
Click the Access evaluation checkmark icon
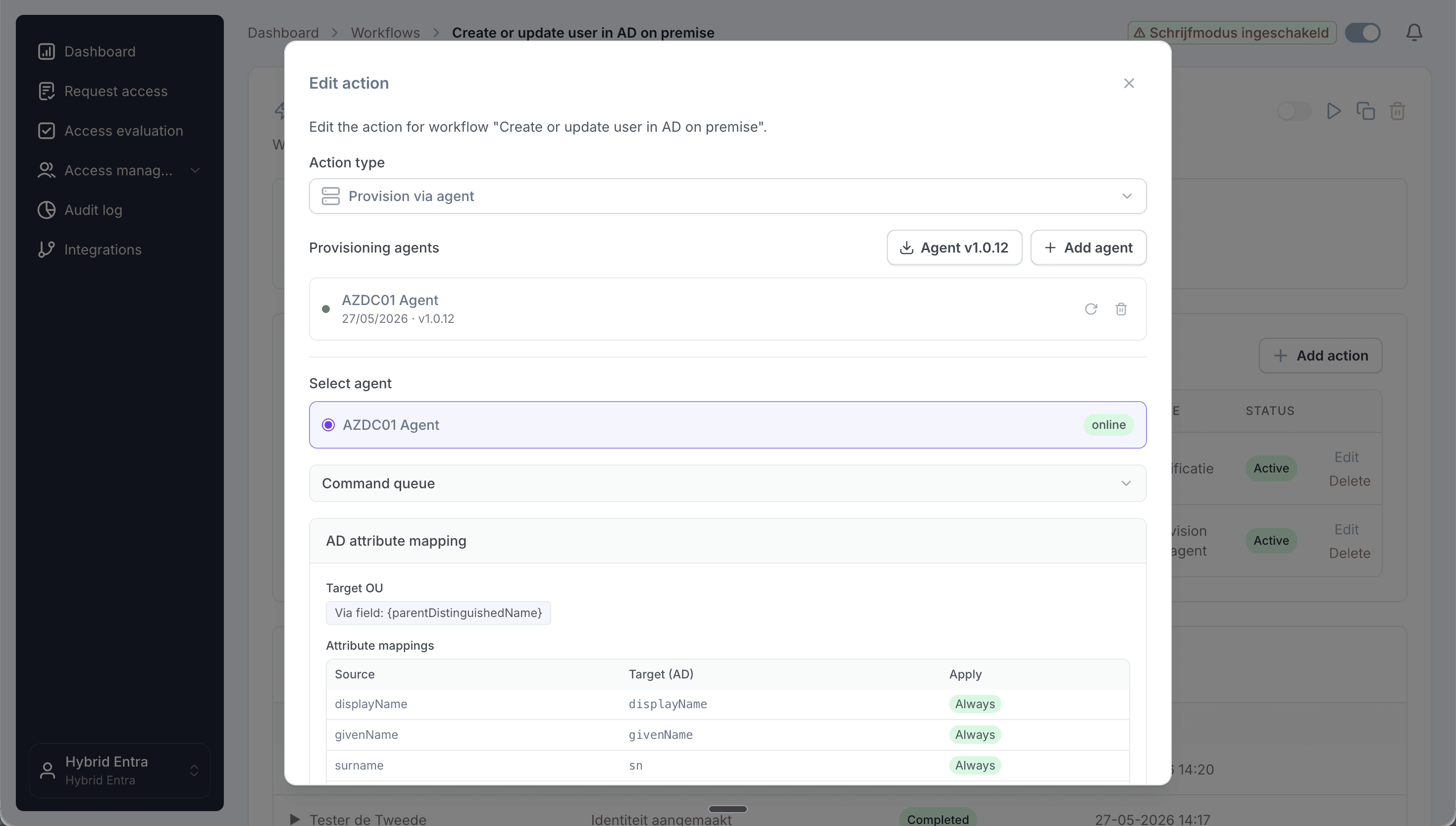(47, 131)
